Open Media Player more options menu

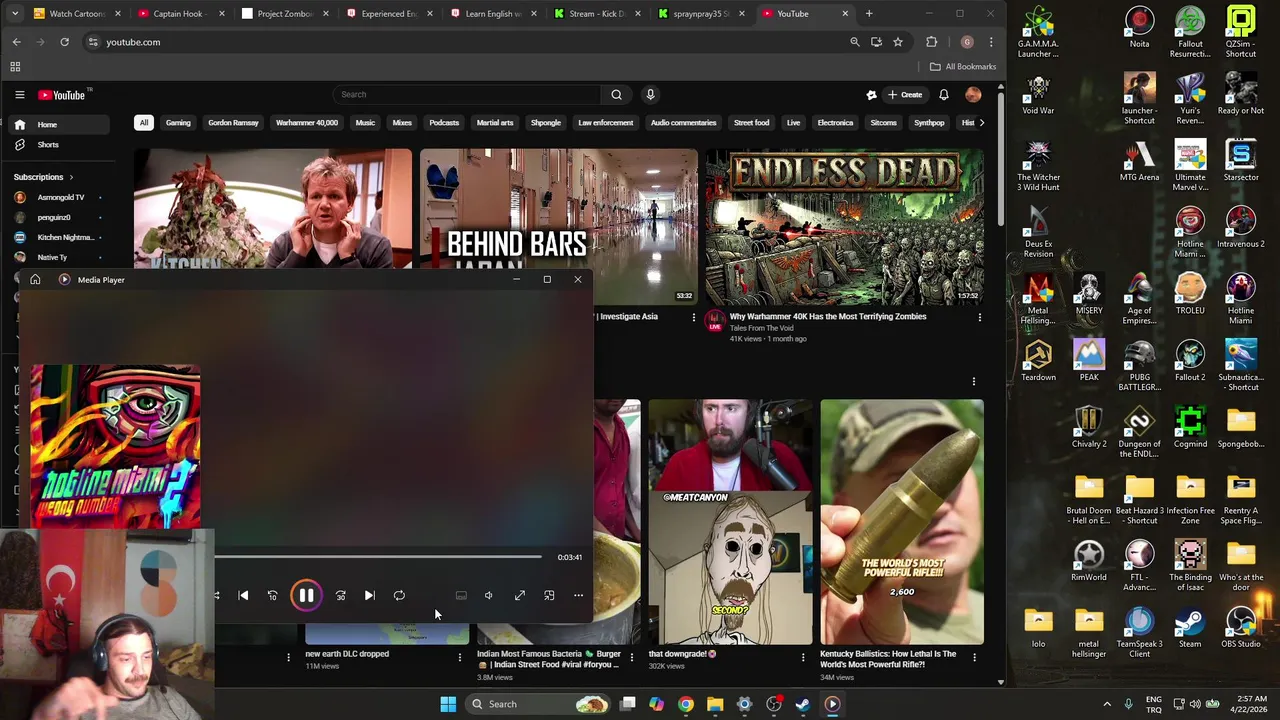[578, 595]
